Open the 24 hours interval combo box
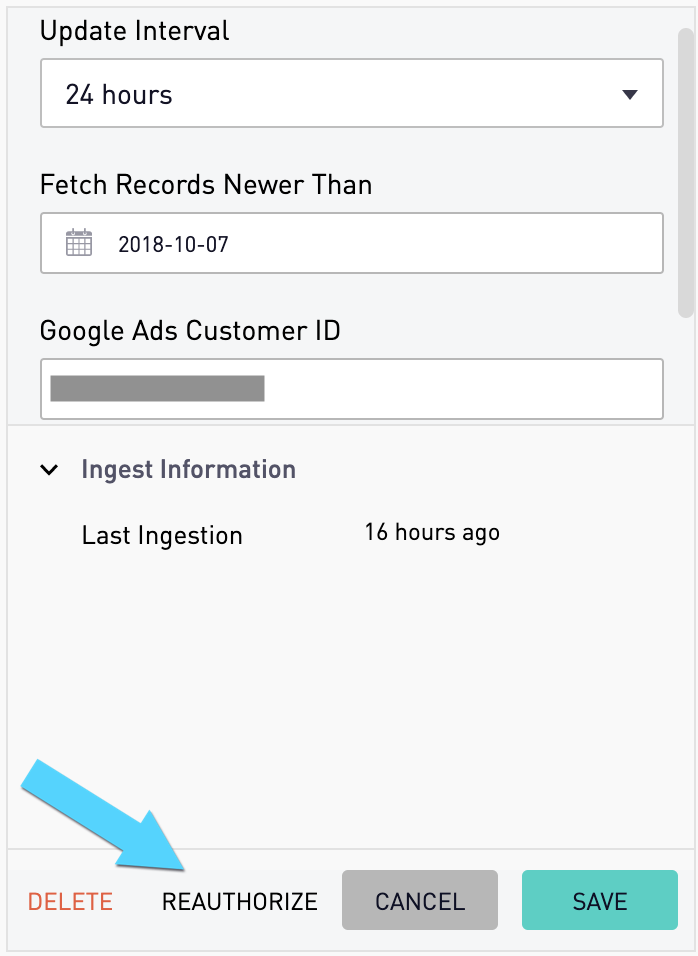Screen dimensions: 698x956 coord(350,95)
